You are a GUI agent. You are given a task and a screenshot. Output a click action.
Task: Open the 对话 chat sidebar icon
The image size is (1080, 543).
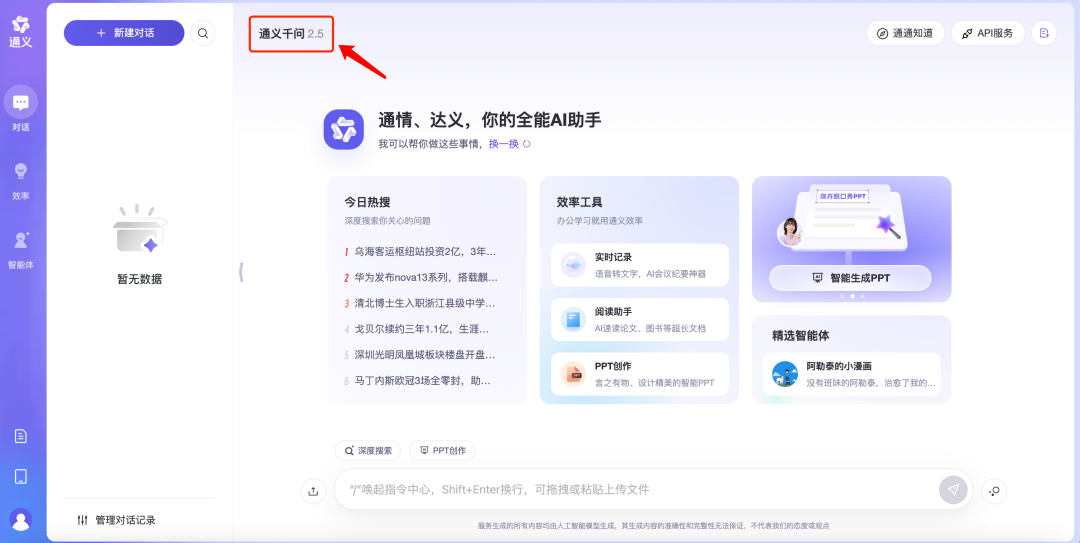click(x=21, y=103)
